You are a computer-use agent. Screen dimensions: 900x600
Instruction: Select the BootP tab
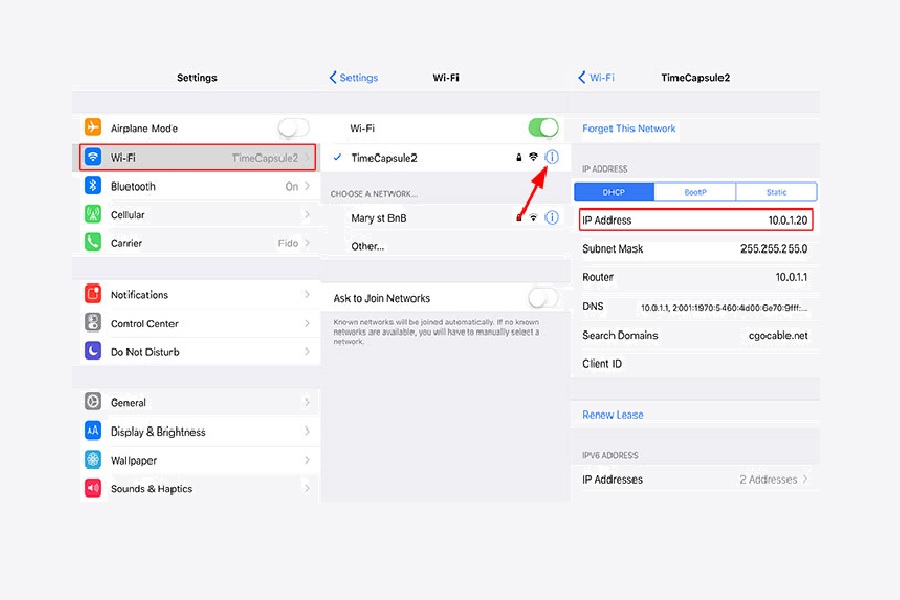[694, 192]
